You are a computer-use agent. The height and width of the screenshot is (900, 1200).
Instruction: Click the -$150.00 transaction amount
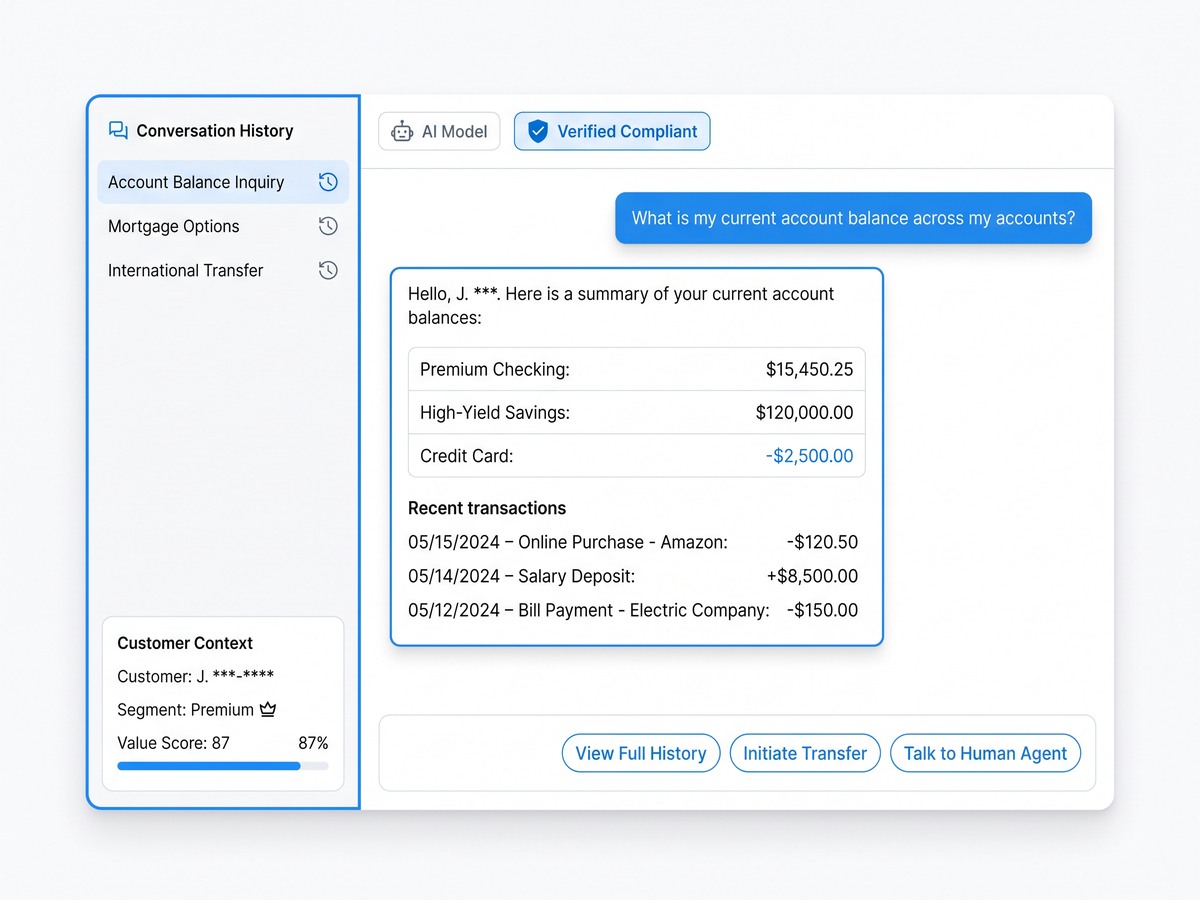pyautogui.click(x=822, y=610)
